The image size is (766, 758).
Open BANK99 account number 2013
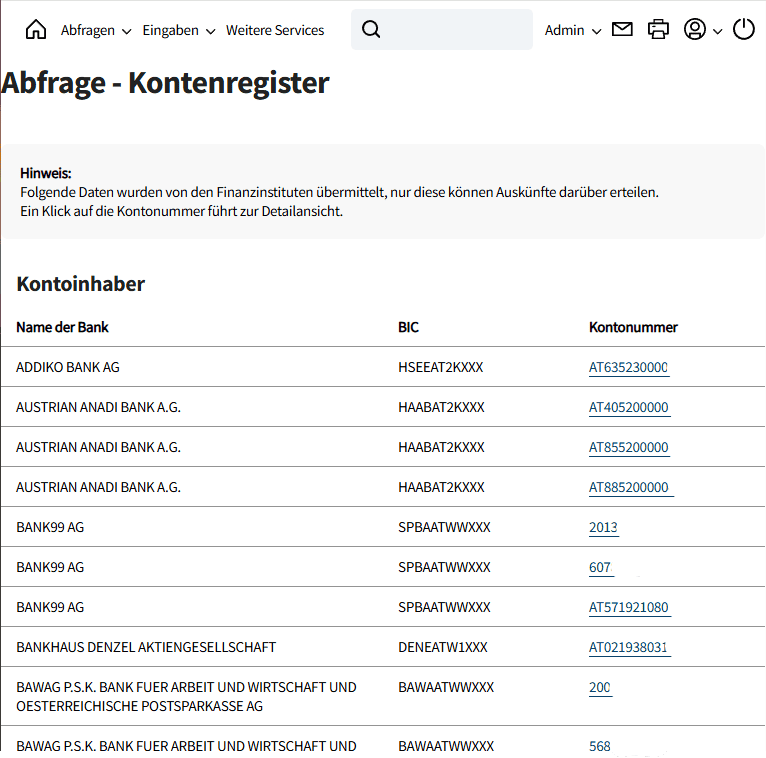[x=603, y=527]
